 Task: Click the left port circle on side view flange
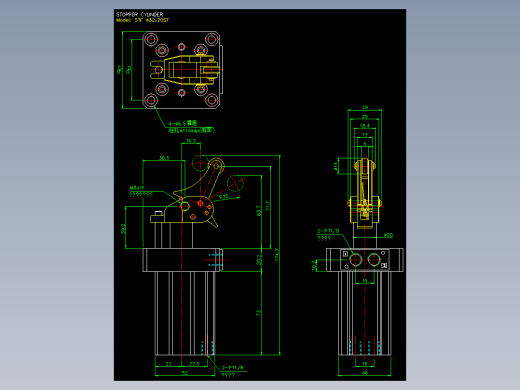[356, 260]
